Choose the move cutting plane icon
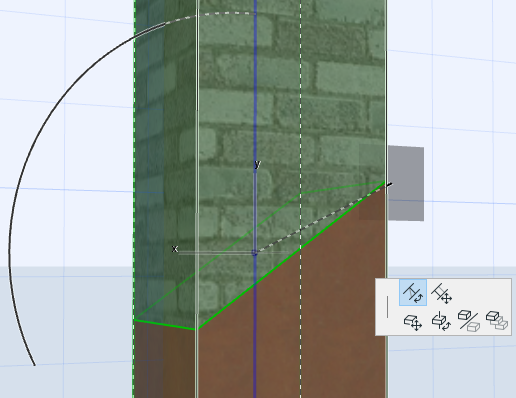This screenshot has height=398, width=516. point(441,293)
